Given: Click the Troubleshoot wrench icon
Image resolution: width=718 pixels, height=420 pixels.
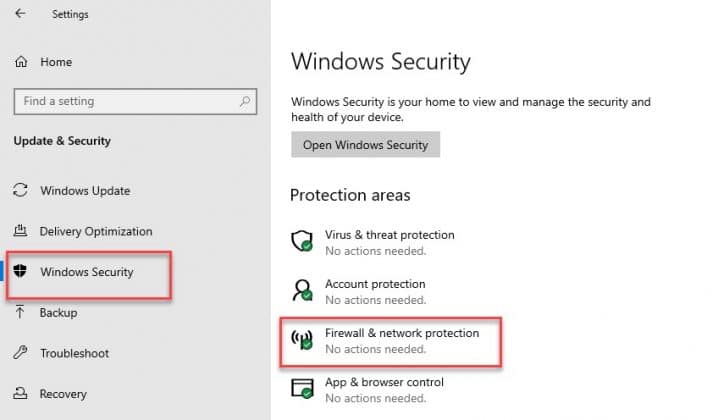Looking at the screenshot, I should [20, 353].
